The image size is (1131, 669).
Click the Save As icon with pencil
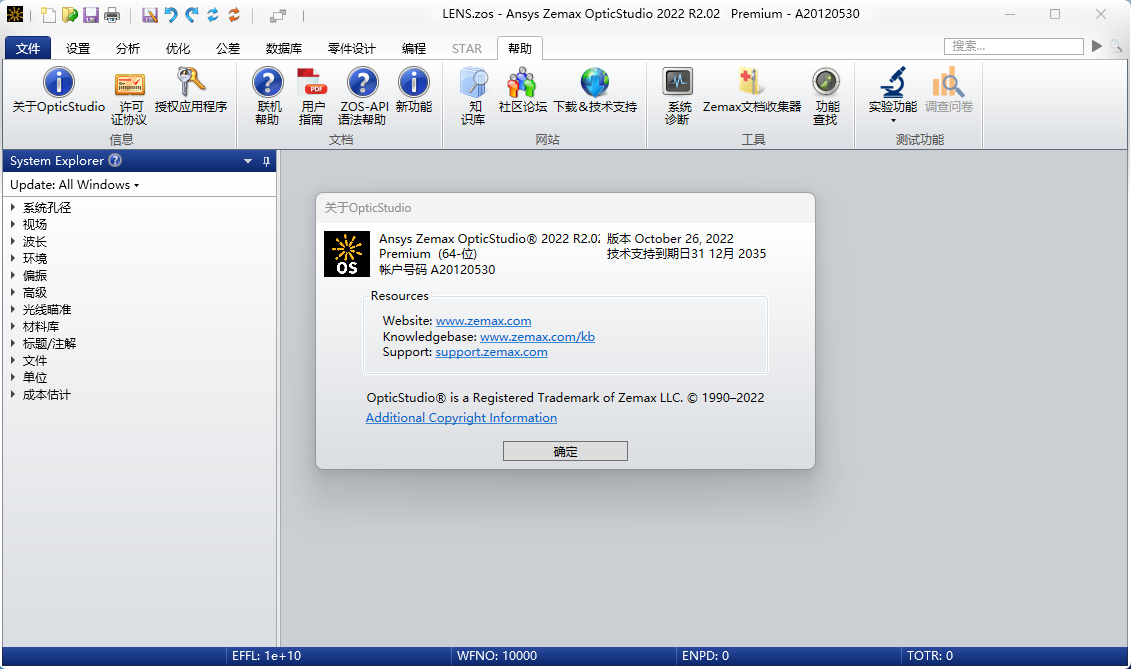[150, 14]
